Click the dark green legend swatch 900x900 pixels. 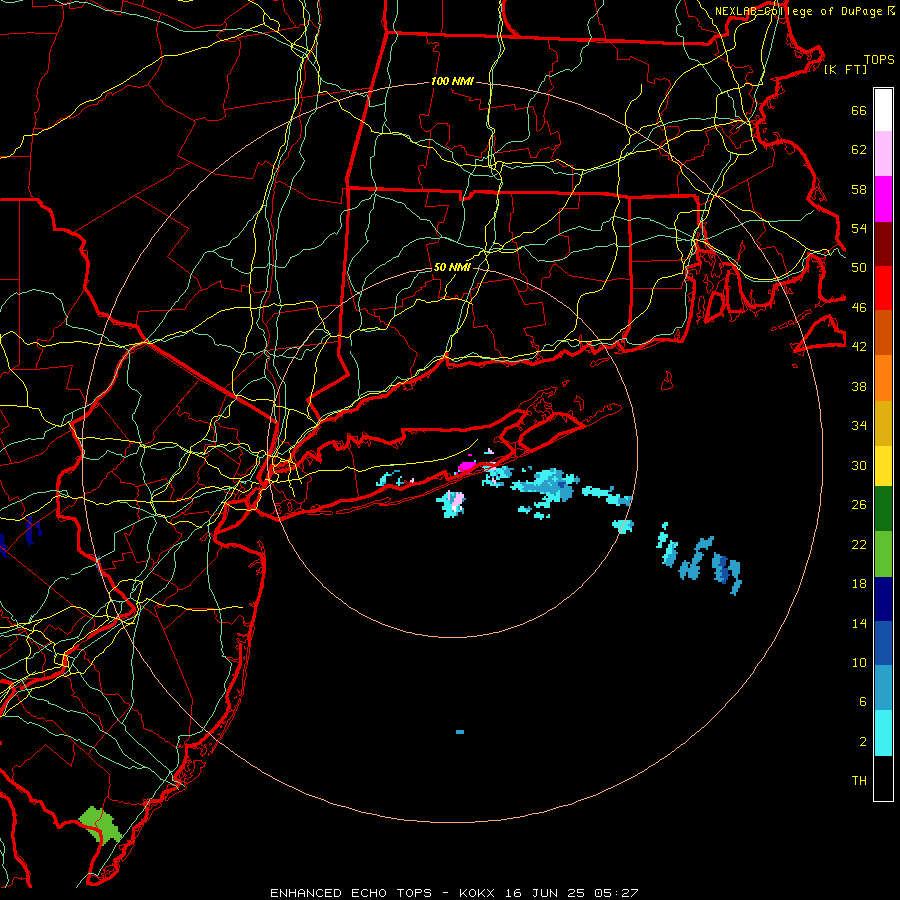[883, 509]
